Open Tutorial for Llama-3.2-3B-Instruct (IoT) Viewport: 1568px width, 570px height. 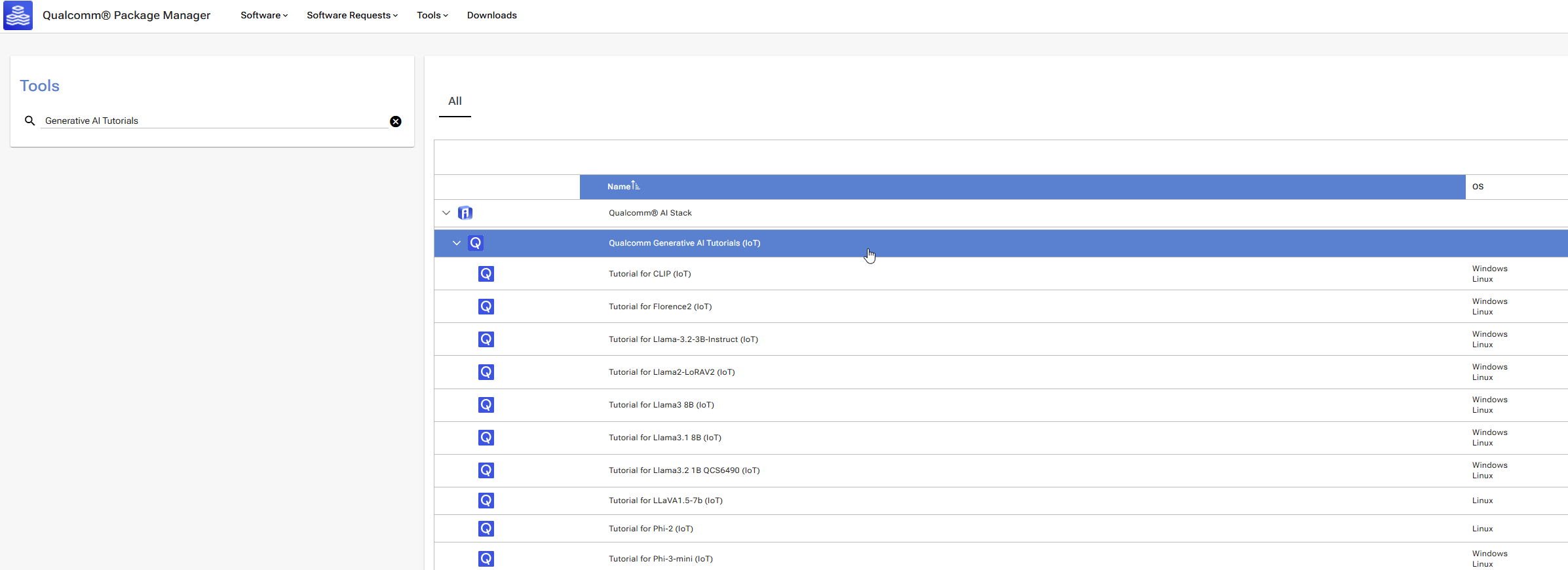[683, 339]
